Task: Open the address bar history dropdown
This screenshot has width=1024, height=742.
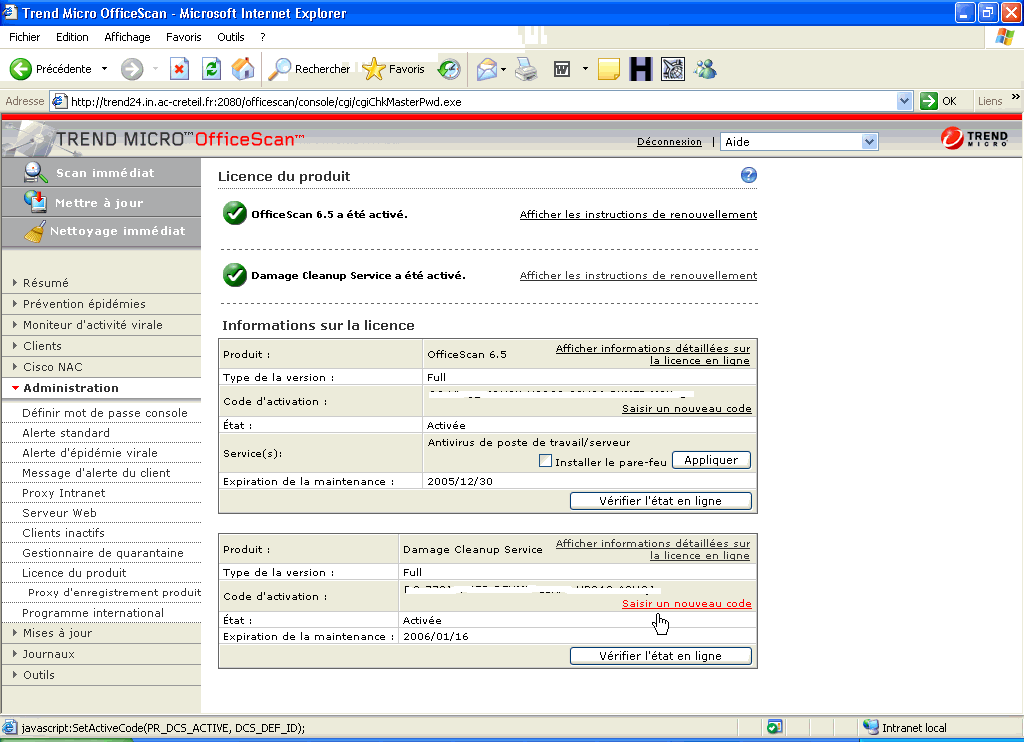Action: [904, 101]
